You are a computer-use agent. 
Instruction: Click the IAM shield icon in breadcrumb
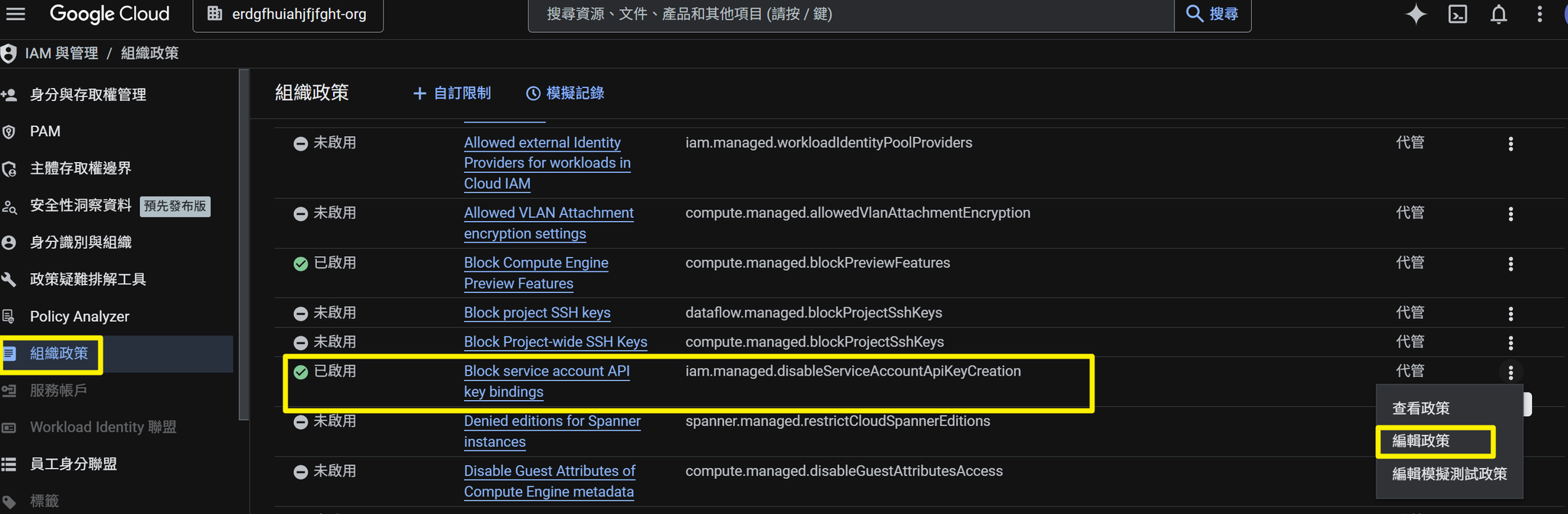point(8,54)
